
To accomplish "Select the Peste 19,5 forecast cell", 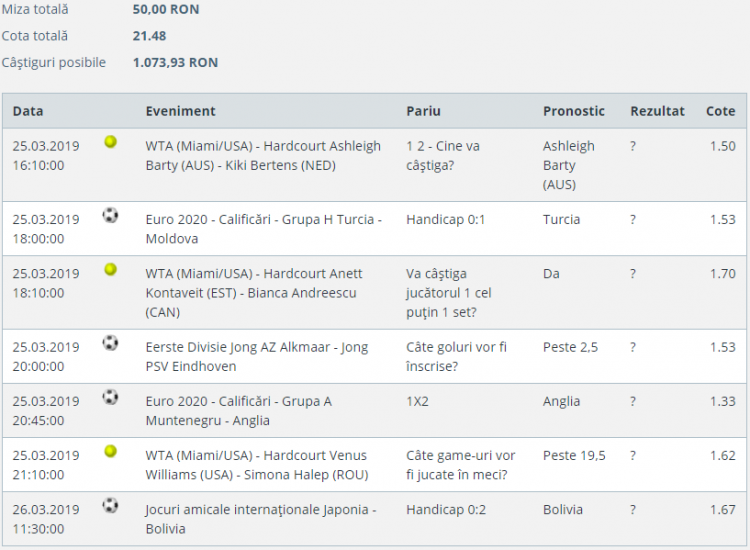I will pyautogui.click(x=573, y=456).
